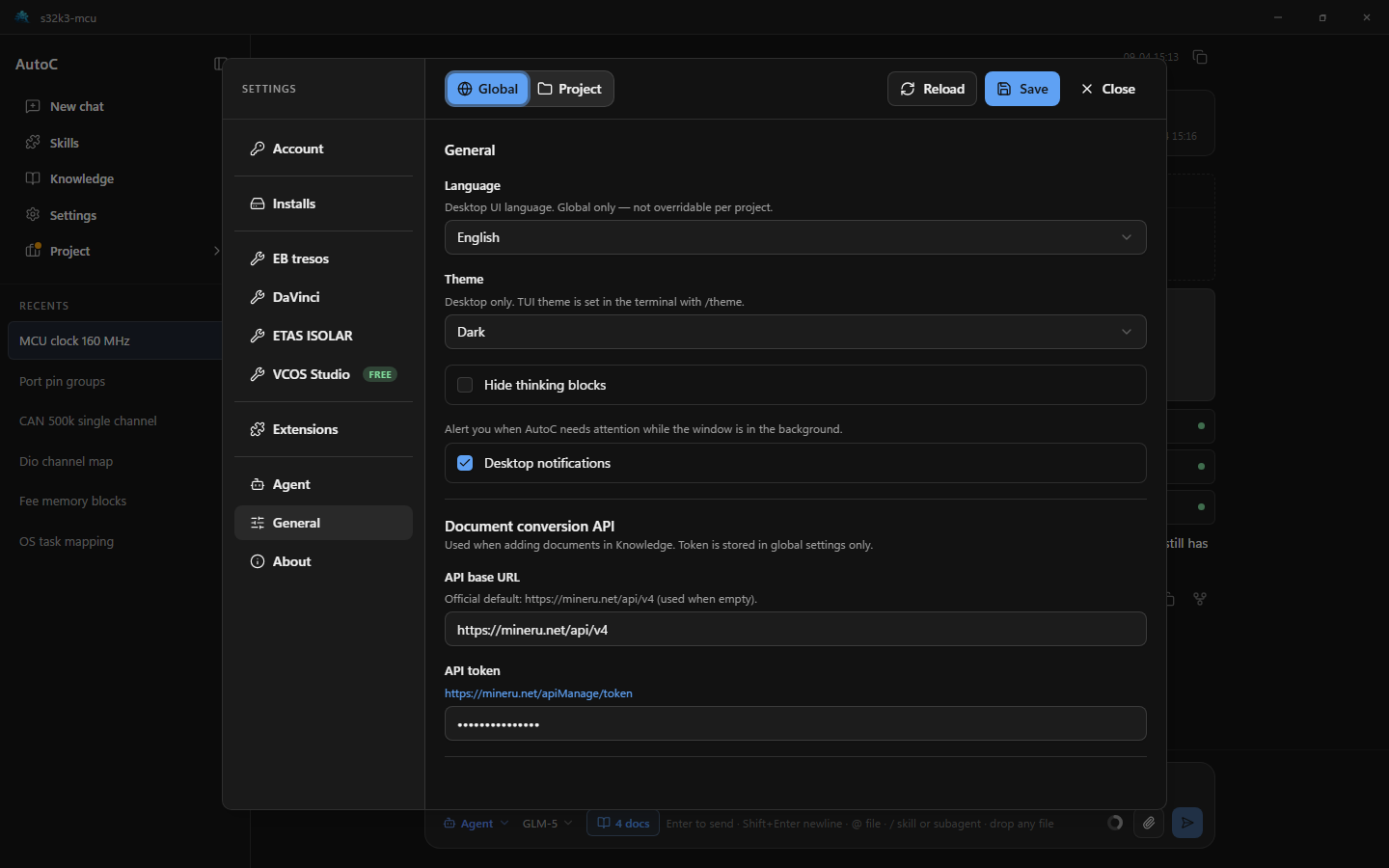Viewport: 1389px width, 868px height.
Task: Expand the Project sidebar chevron
Action: [x=216, y=251]
